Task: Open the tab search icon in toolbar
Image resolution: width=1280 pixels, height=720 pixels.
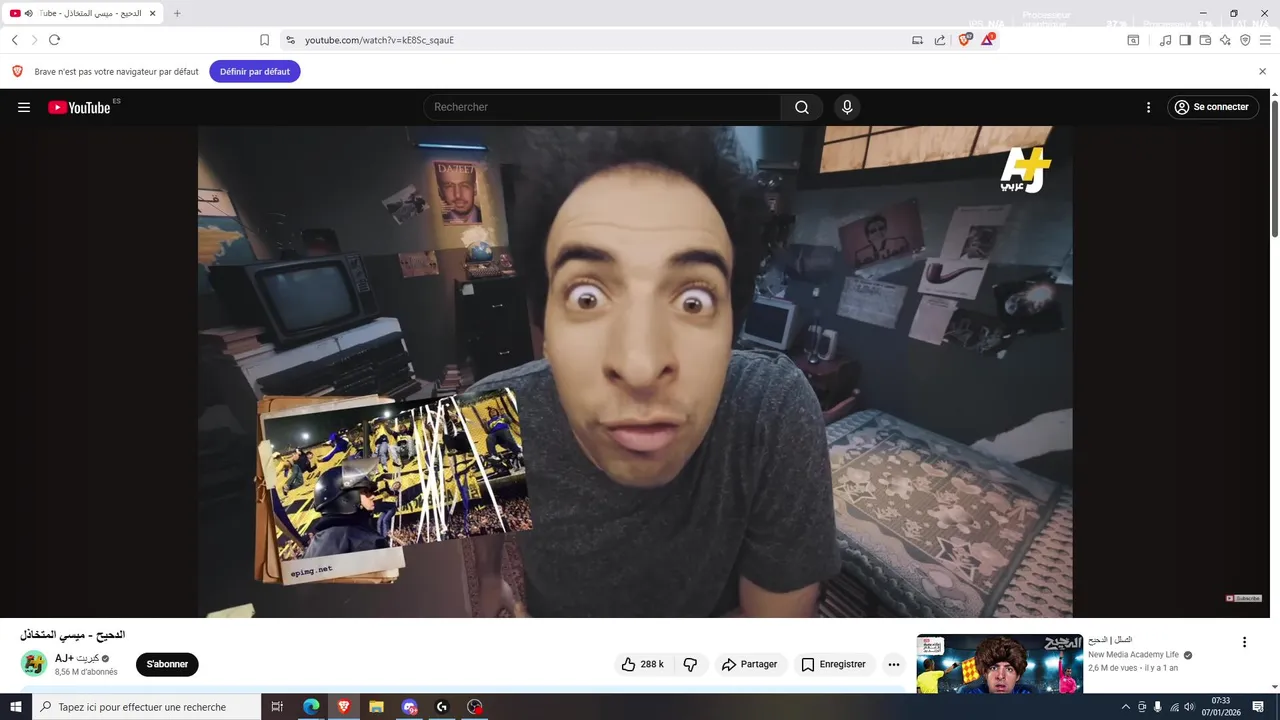Action: 1133,40
